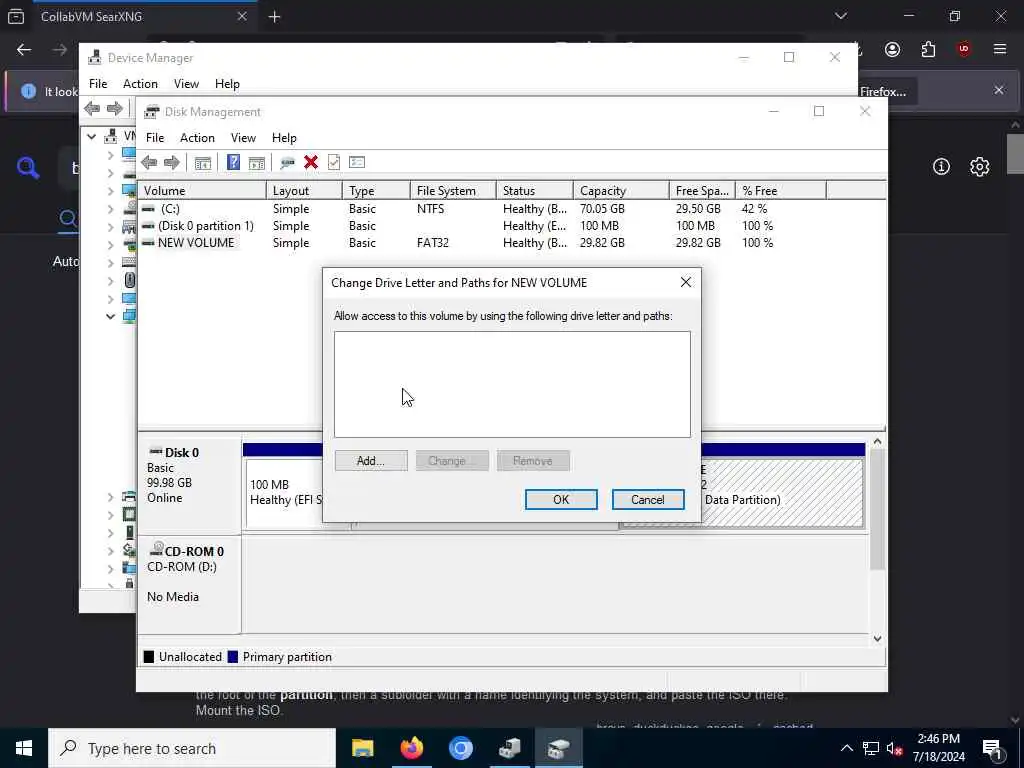Open the SearXNG settings gear icon
Viewport: 1024px width, 768px height.
979,167
